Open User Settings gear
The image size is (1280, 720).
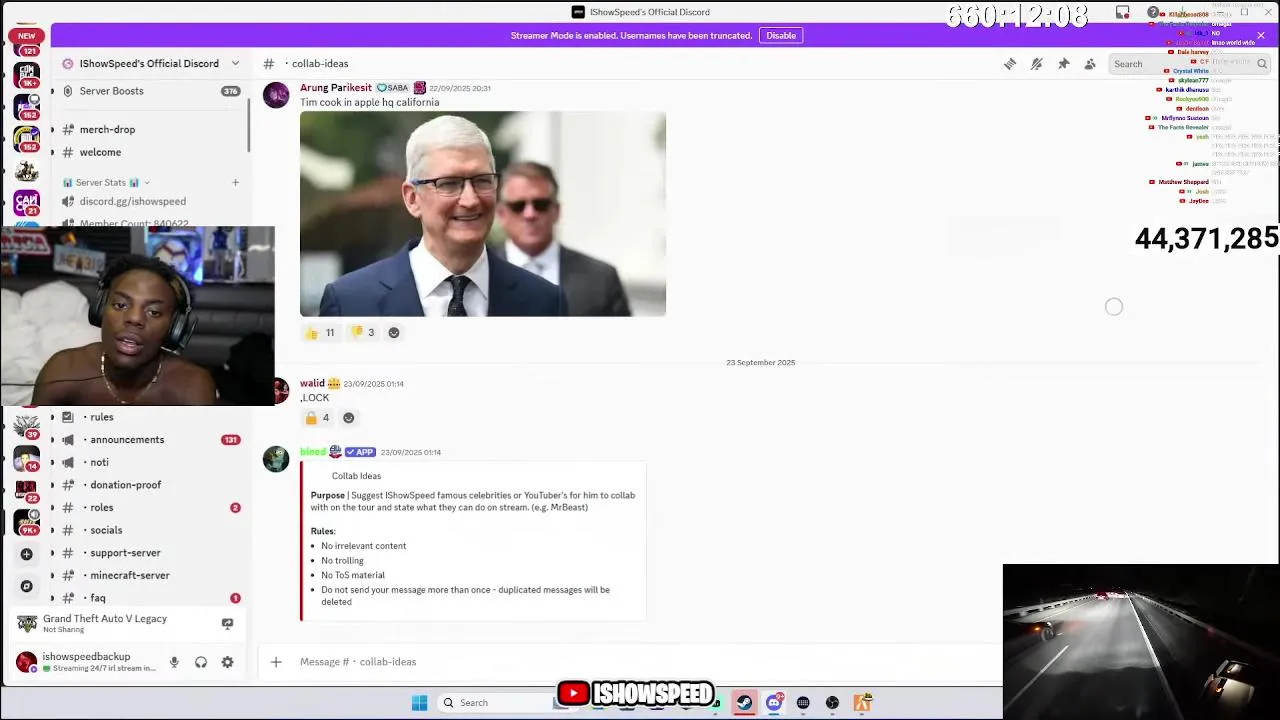[227, 662]
